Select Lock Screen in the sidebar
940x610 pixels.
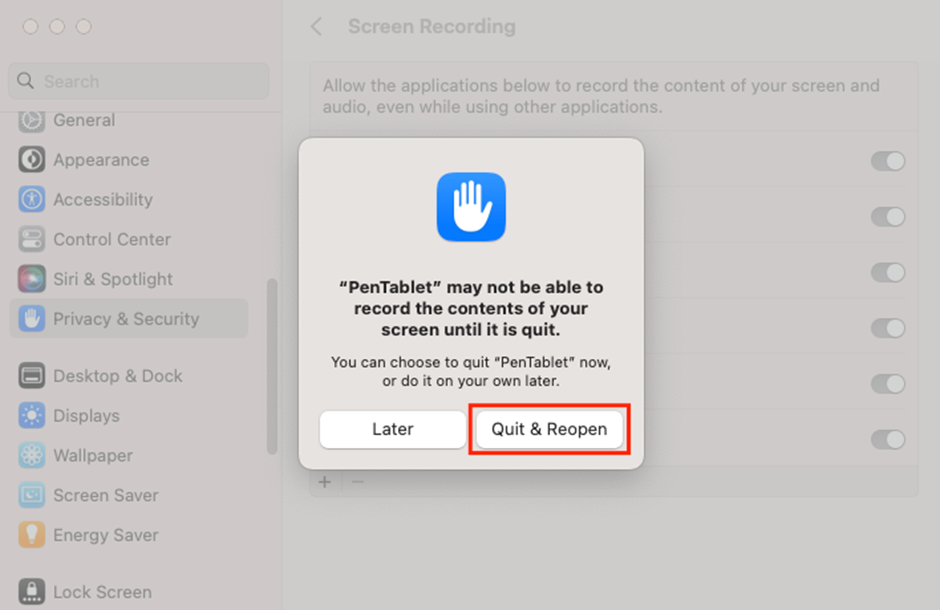tap(102, 591)
